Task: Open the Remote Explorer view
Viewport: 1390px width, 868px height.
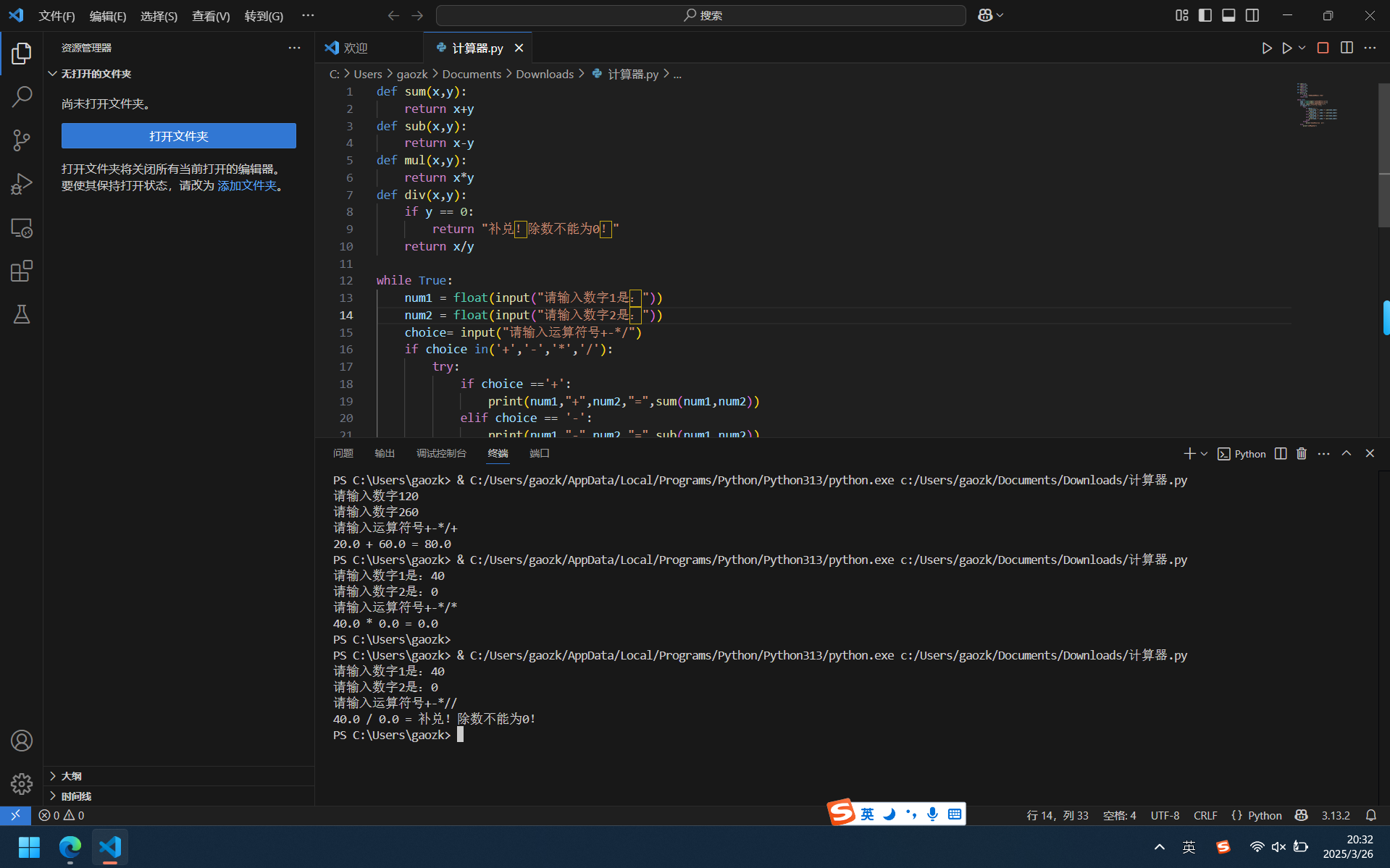Action: 22,228
